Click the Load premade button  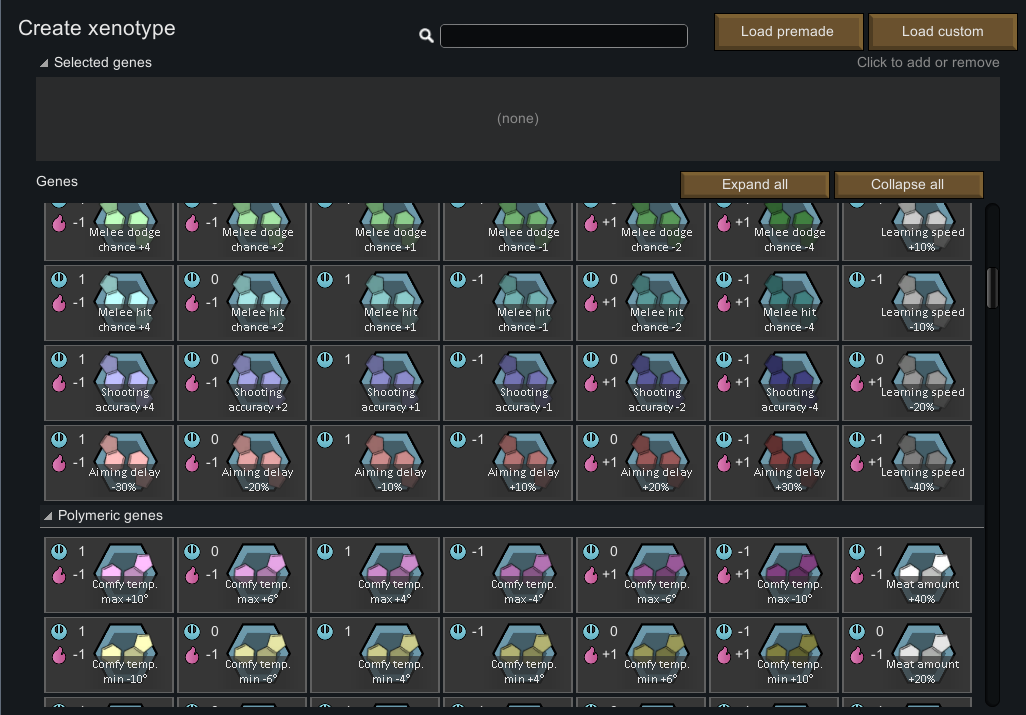click(x=787, y=31)
